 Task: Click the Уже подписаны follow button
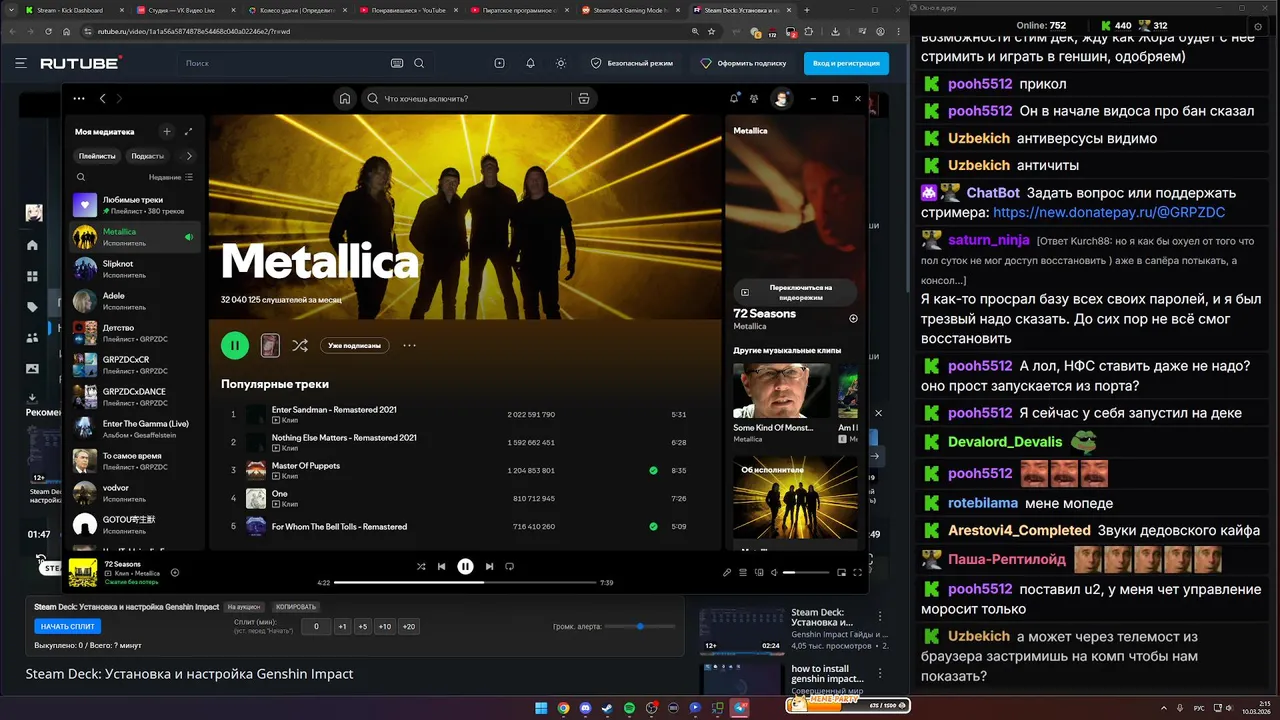tap(354, 345)
